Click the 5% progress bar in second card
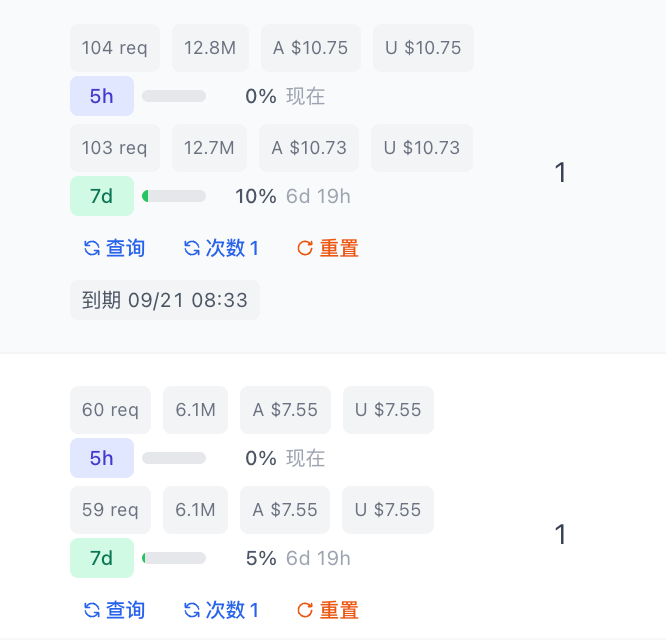 [x=174, y=558]
